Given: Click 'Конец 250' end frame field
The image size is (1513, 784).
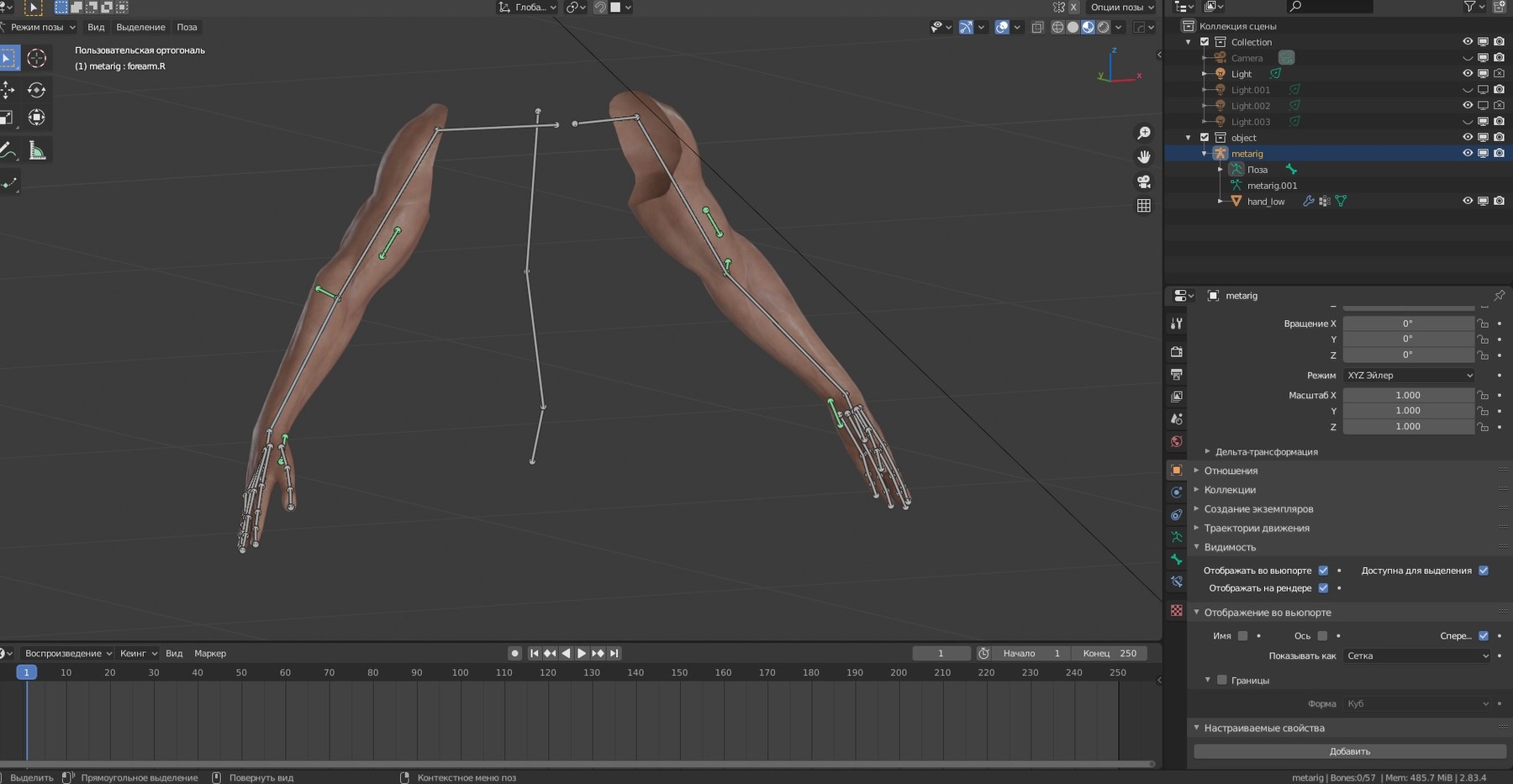Looking at the screenshot, I should [1110, 653].
